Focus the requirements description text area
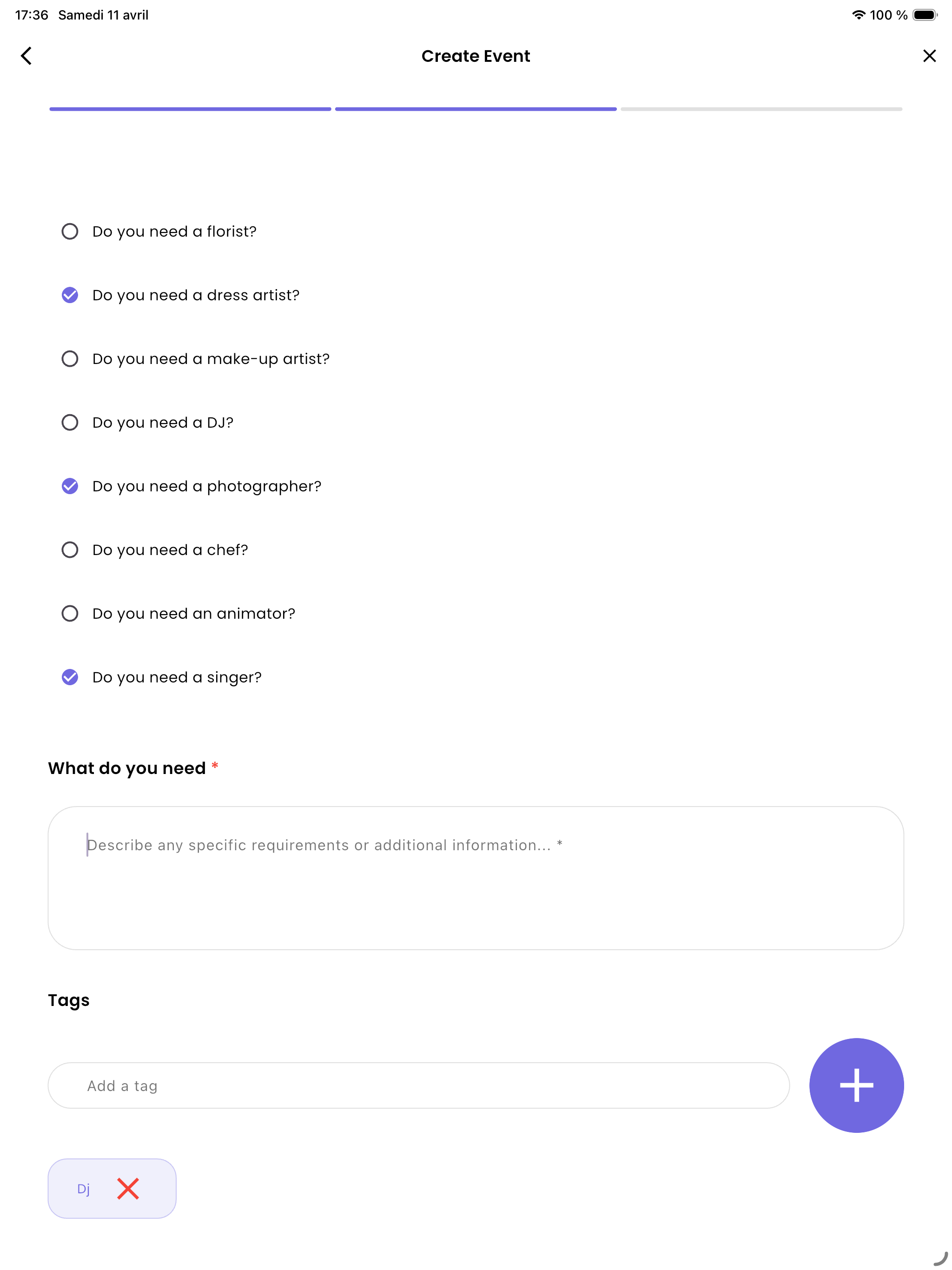Image resolution: width=952 pixels, height=1270 pixels. [476, 878]
